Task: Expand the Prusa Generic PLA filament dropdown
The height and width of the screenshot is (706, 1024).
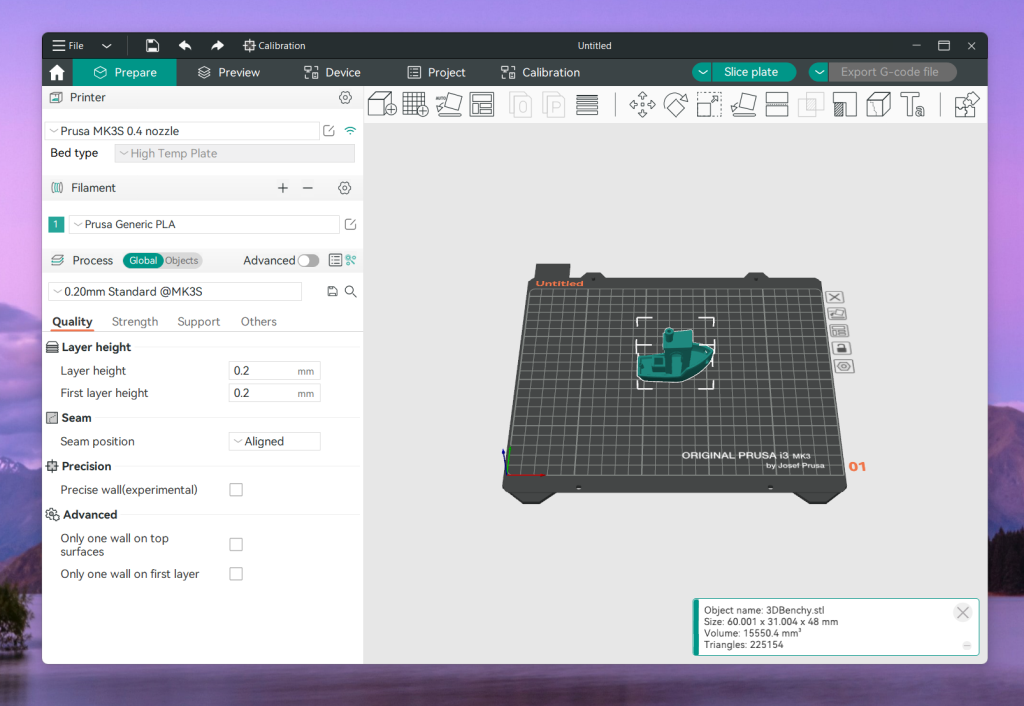Action: click(205, 224)
